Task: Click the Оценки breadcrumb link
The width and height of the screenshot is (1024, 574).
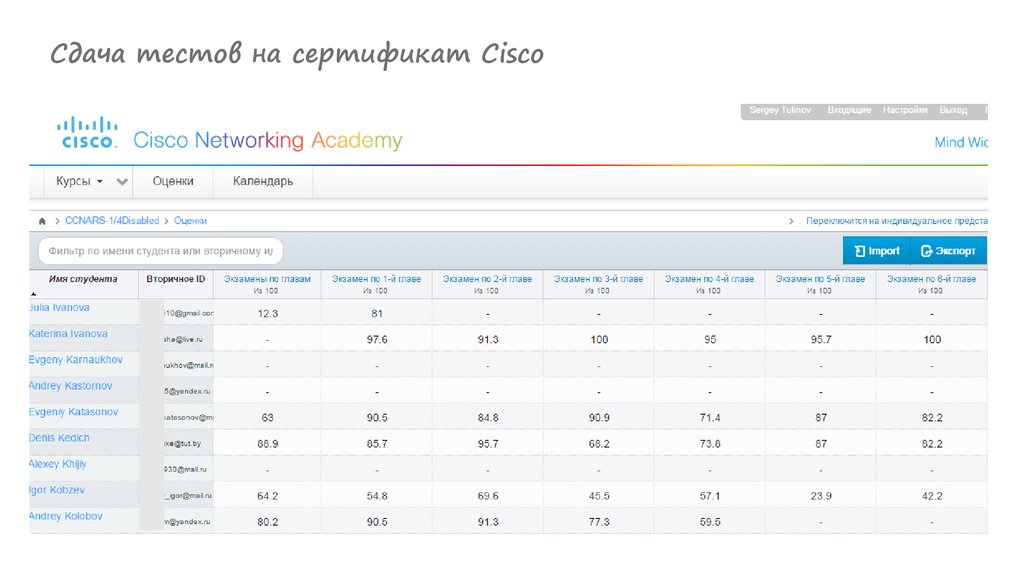Action: 190,221
